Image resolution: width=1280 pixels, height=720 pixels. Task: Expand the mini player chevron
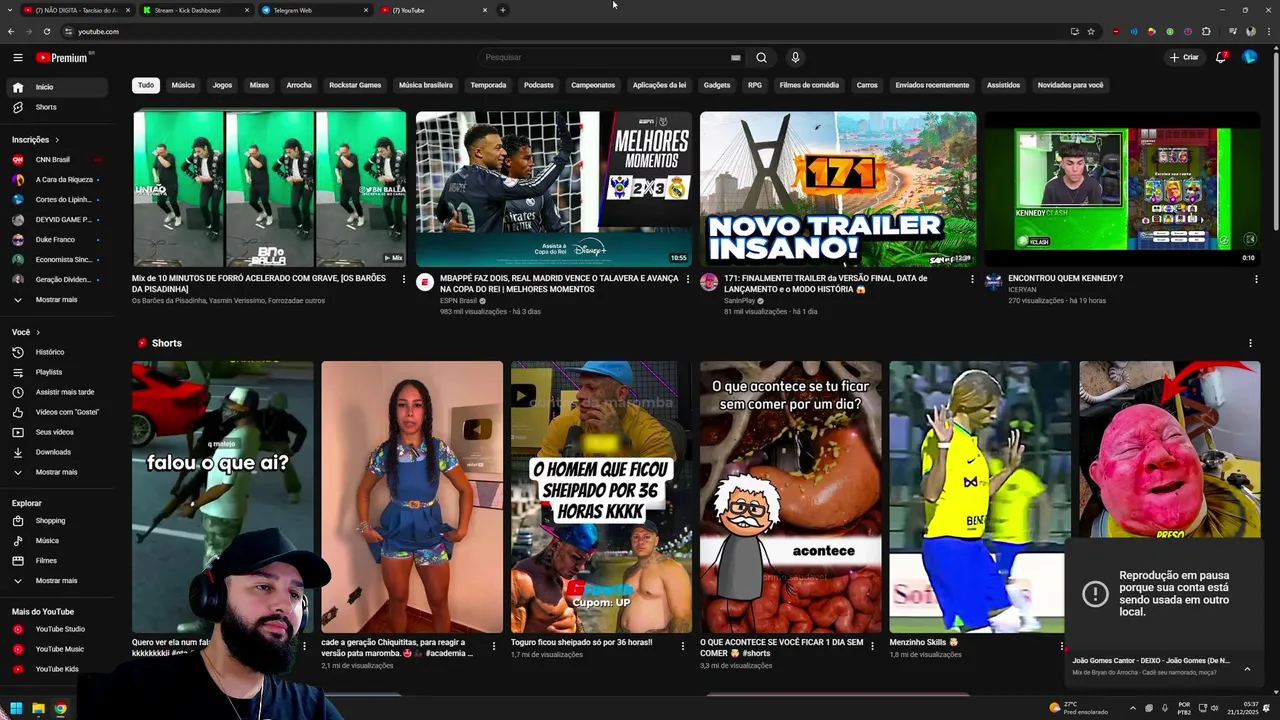[x=1247, y=669]
